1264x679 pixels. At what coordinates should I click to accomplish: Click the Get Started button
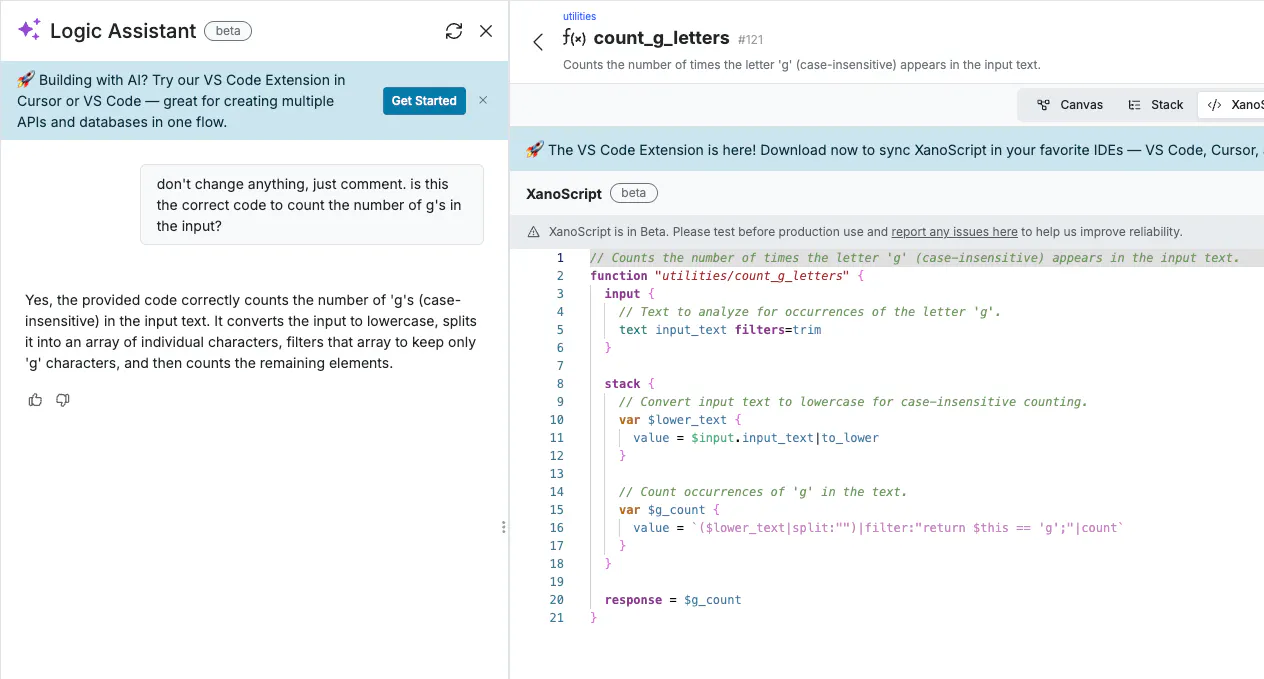[424, 101]
